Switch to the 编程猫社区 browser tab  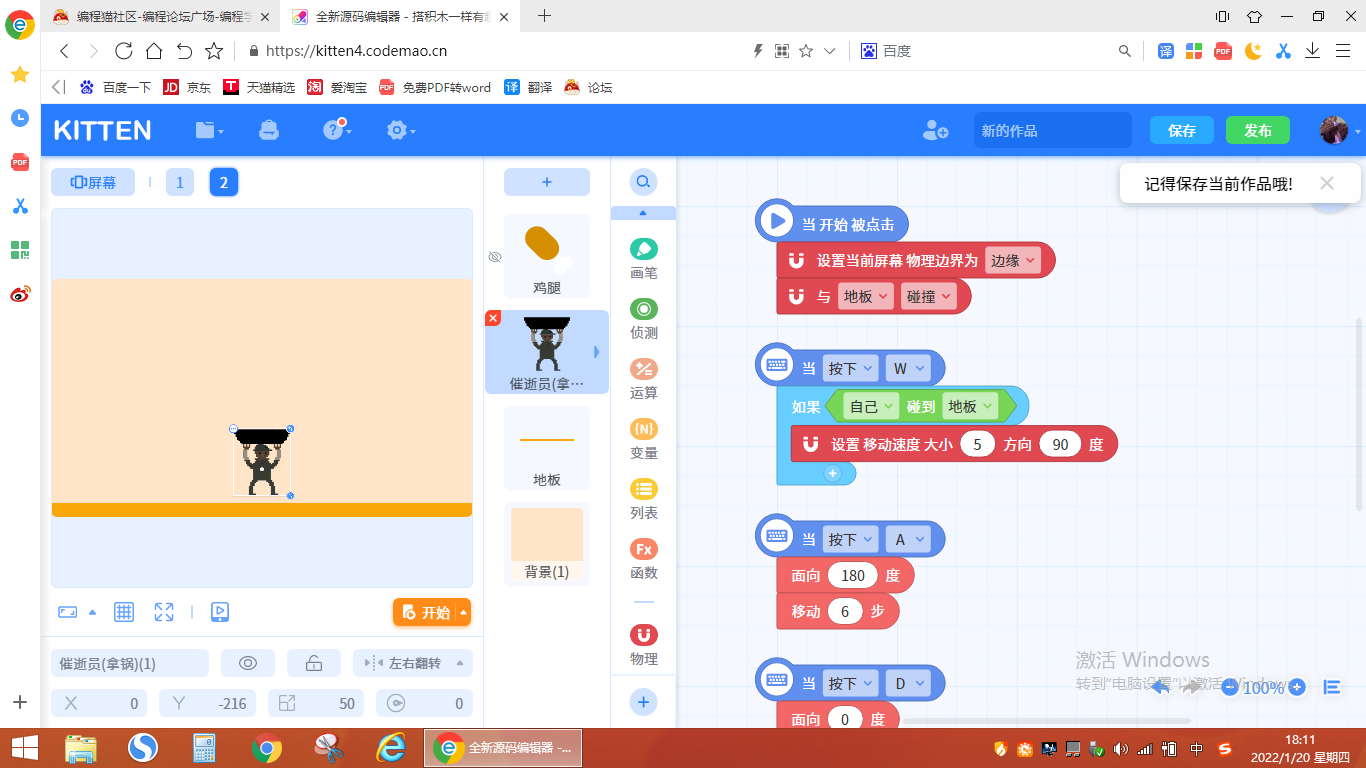163,16
